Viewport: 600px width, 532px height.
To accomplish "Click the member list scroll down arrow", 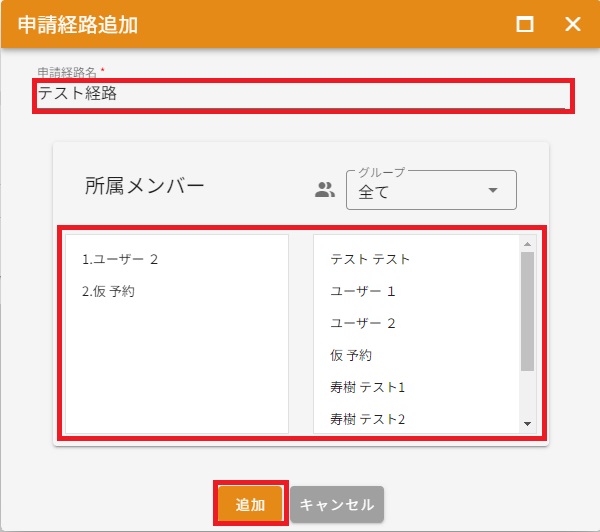I will [527, 424].
